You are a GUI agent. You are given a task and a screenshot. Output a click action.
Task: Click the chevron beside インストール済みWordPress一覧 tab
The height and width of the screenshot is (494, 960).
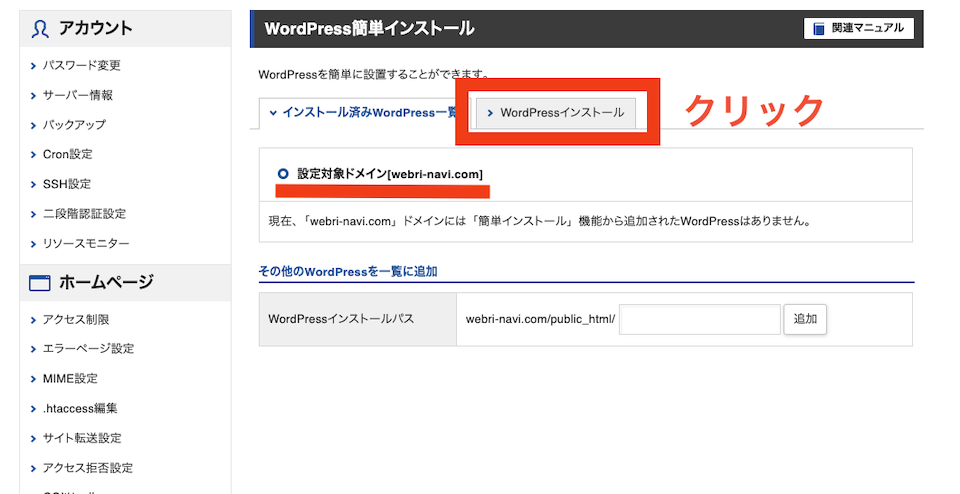point(273,113)
